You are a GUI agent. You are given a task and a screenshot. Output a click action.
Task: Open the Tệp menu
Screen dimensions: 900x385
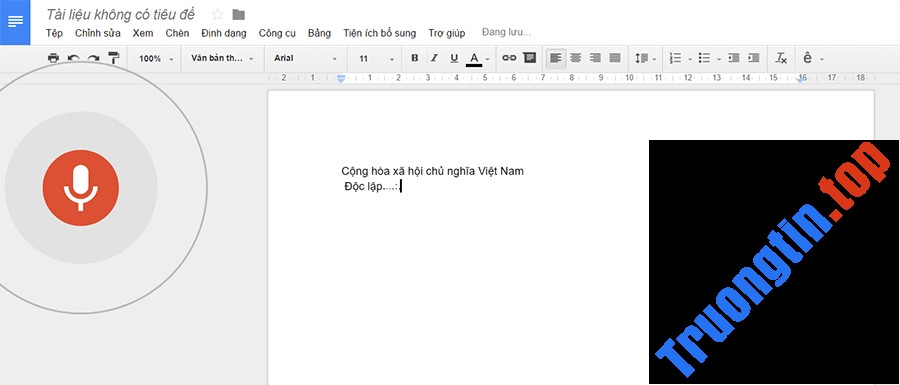pyautogui.click(x=55, y=33)
